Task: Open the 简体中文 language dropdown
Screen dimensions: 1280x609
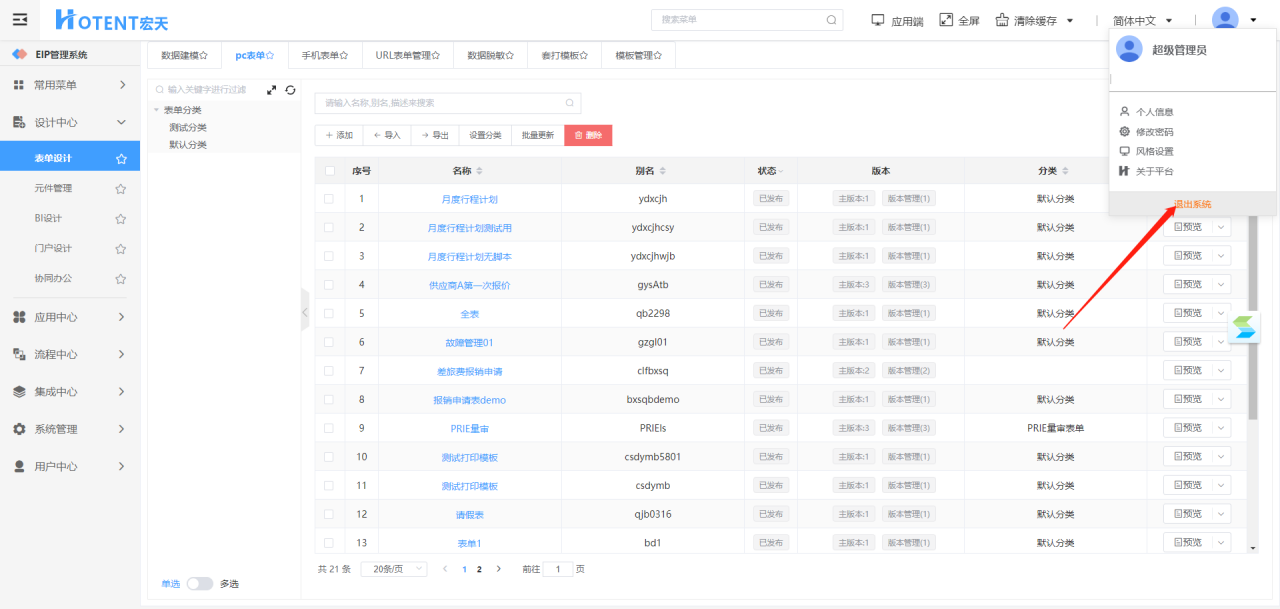Action: pos(1142,21)
